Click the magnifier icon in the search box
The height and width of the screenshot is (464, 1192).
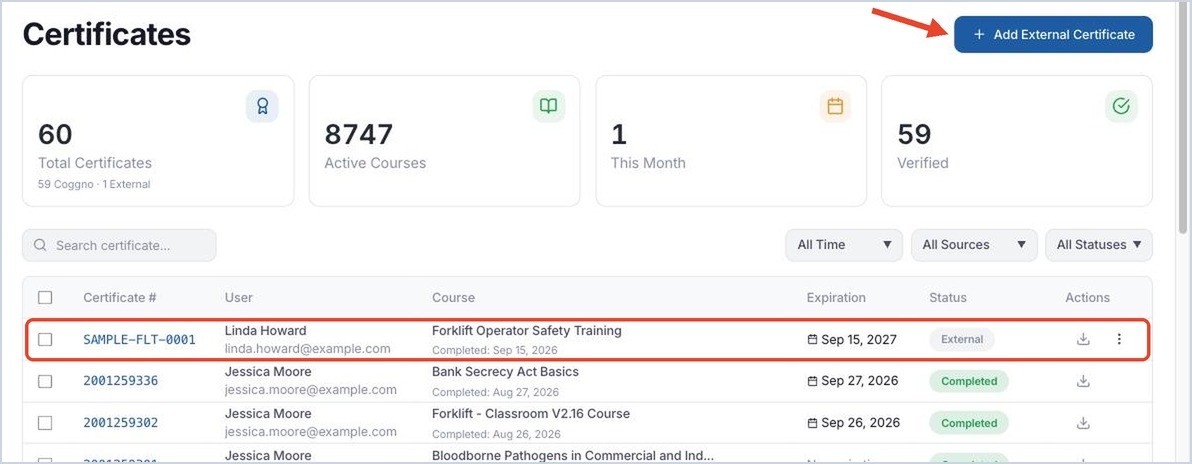(40, 246)
